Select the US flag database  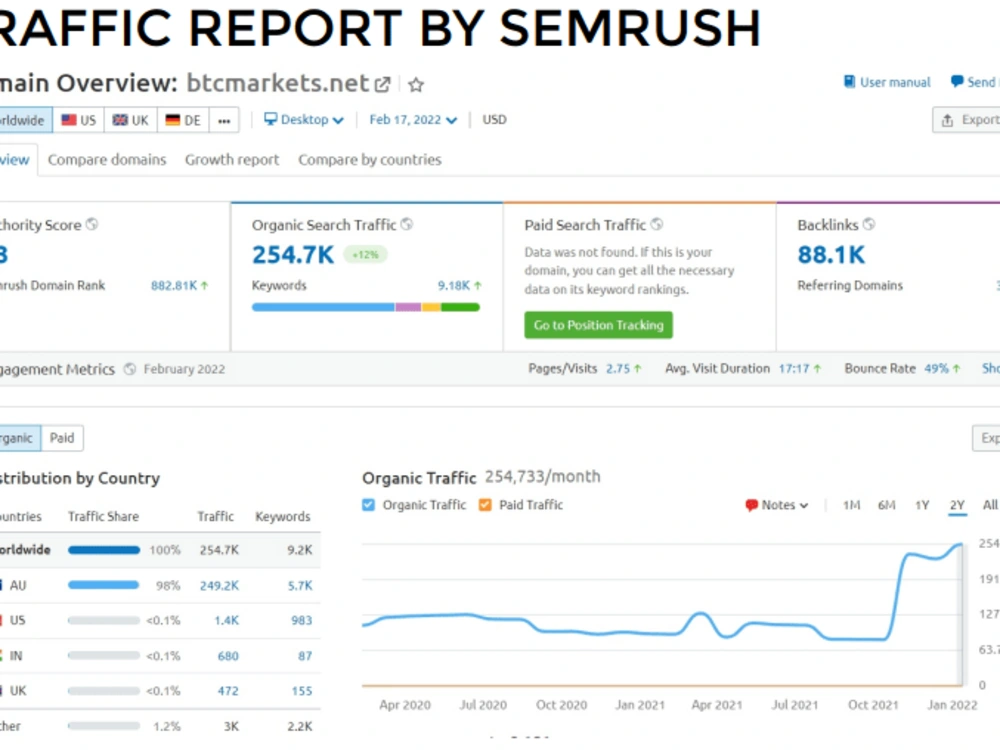tap(79, 120)
